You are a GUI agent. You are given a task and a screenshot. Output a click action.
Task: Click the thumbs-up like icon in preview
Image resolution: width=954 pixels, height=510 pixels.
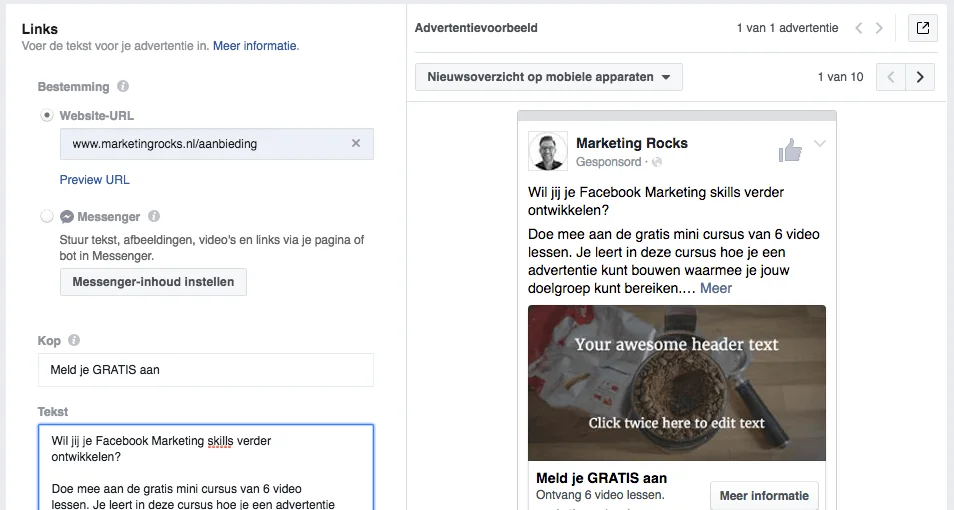tap(790, 151)
